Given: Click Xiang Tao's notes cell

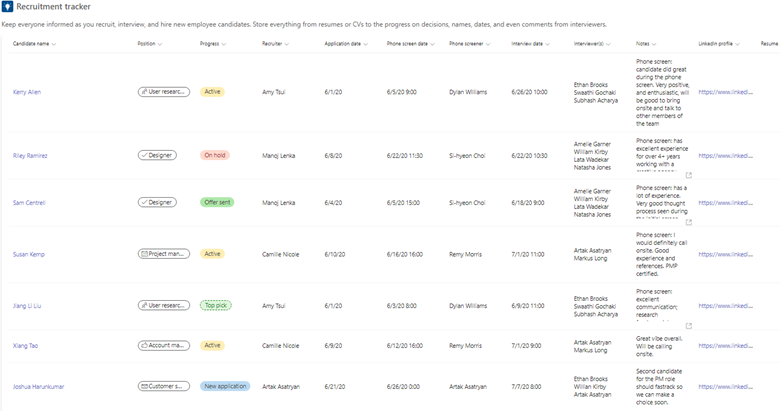Looking at the screenshot, I should (x=656, y=345).
